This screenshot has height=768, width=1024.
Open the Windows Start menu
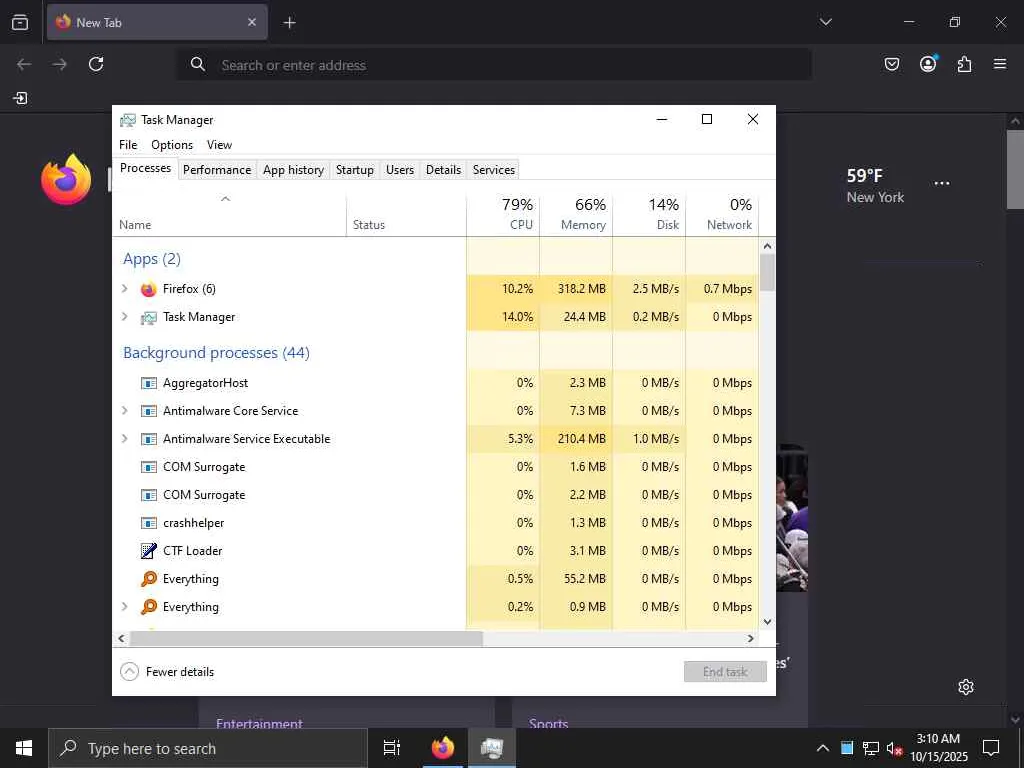pyautogui.click(x=24, y=748)
